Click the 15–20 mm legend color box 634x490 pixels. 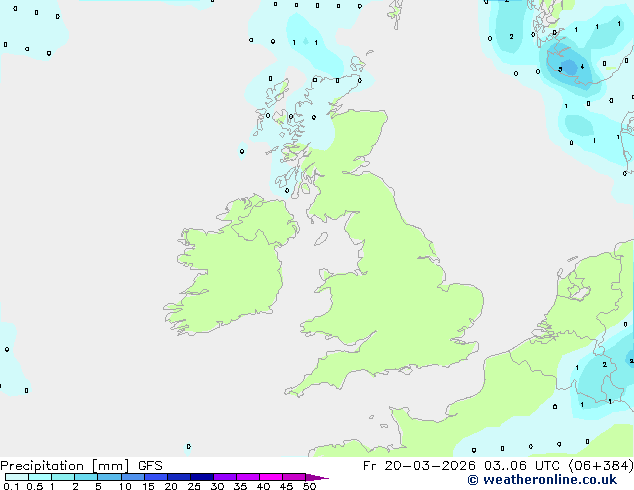(x=156, y=477)
